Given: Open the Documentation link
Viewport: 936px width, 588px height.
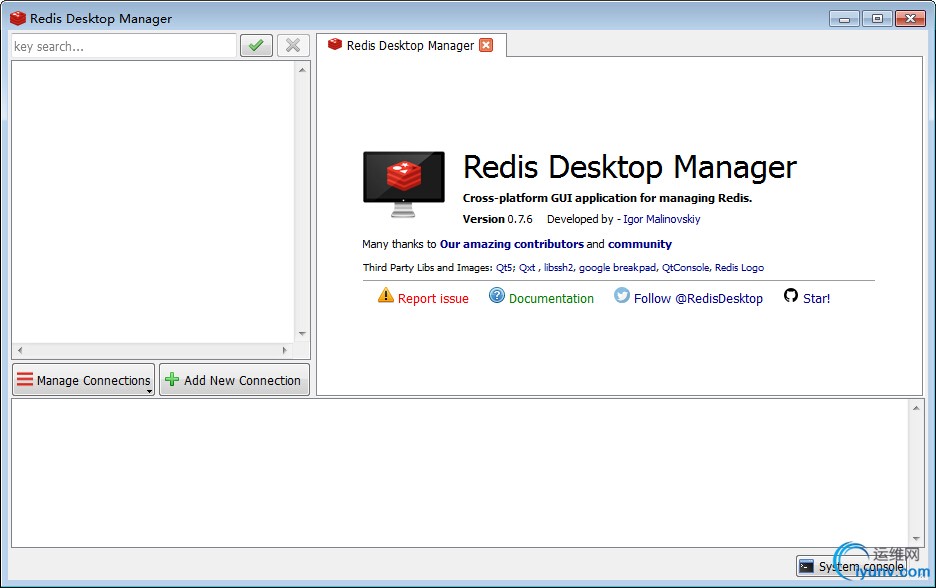Looking at the screenshot, I should click(x=551, y=298).
